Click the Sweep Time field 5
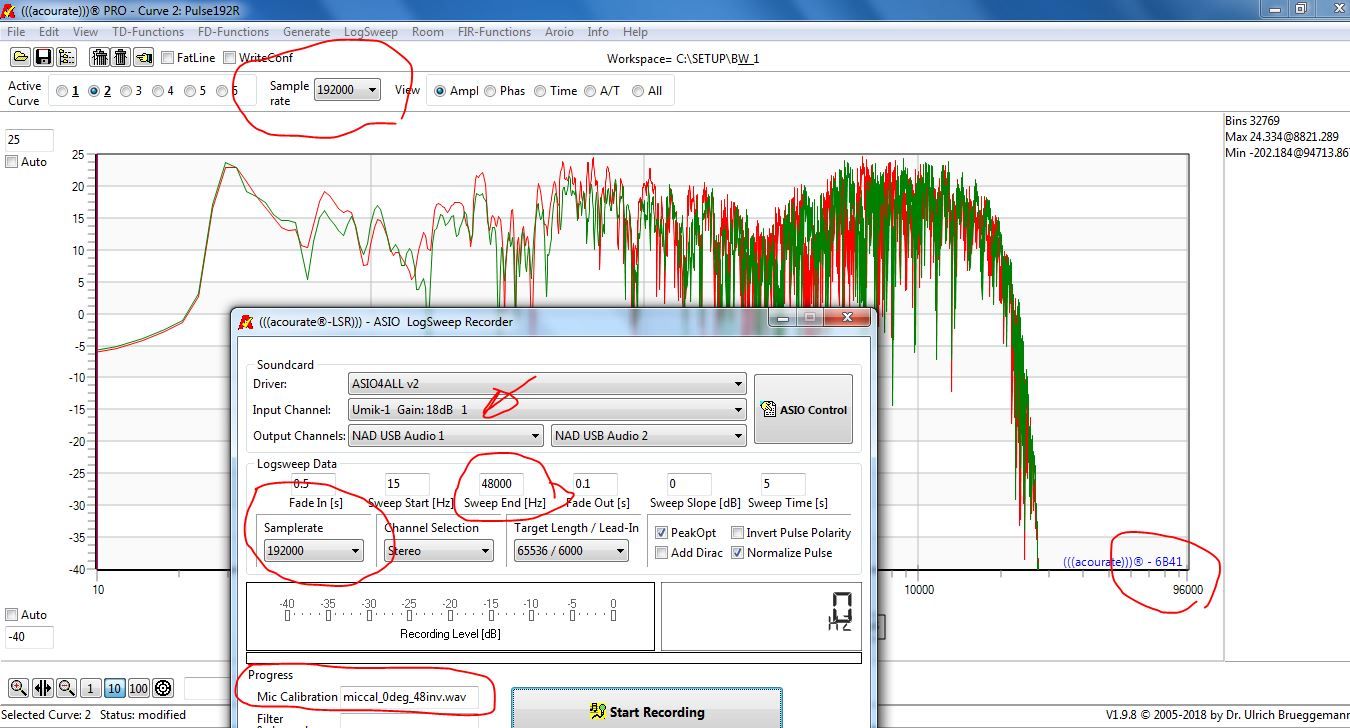Viewport: 1350px width, 728px height. pos(783,484)
